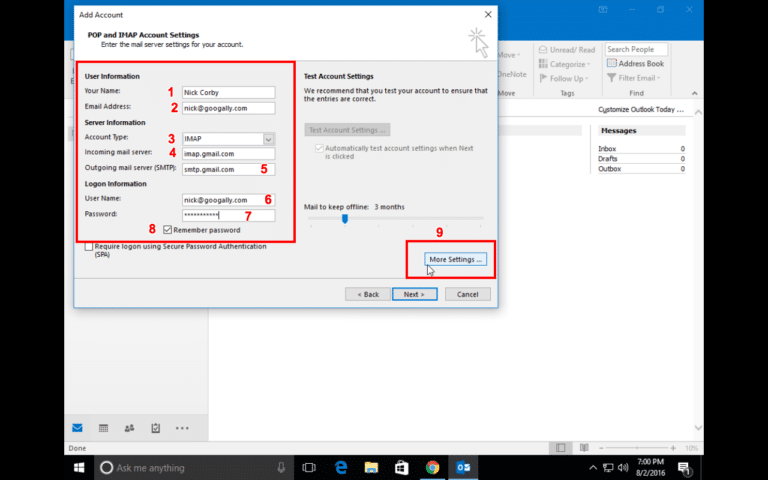Click the Email Address field
Image resolution: width=768 pixels, height=480 pixels.
click(228, 108)
